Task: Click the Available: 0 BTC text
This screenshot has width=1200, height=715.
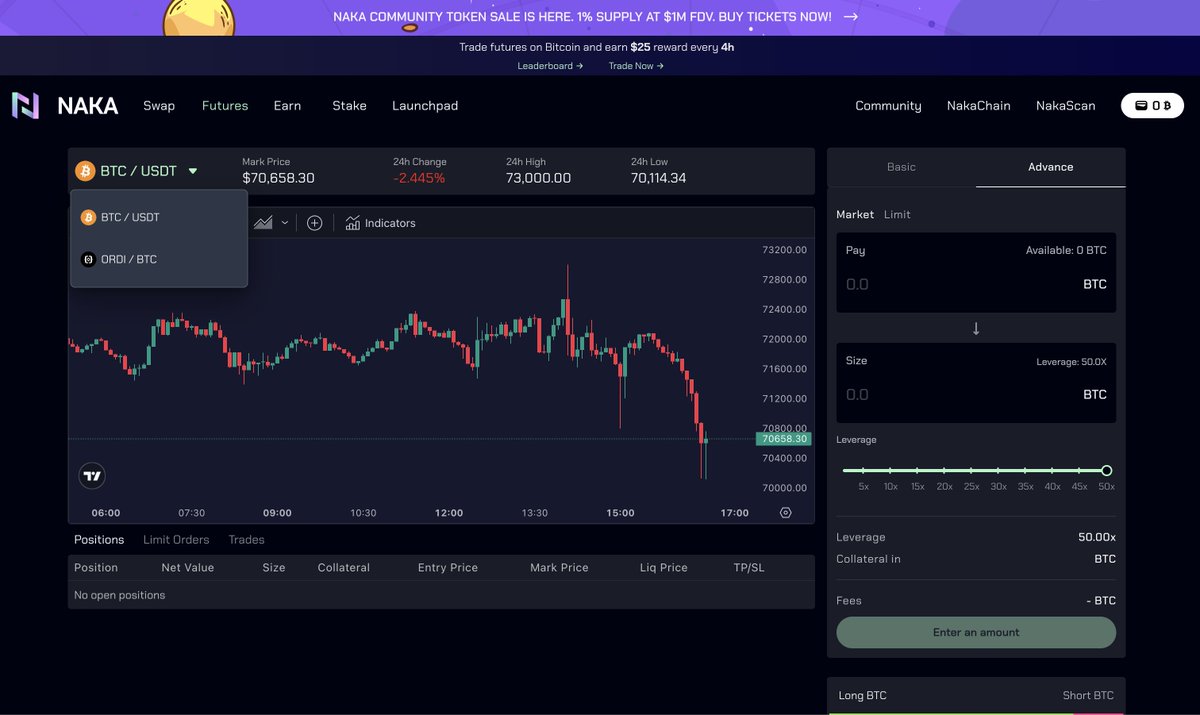Action: tap(1066, 250)
